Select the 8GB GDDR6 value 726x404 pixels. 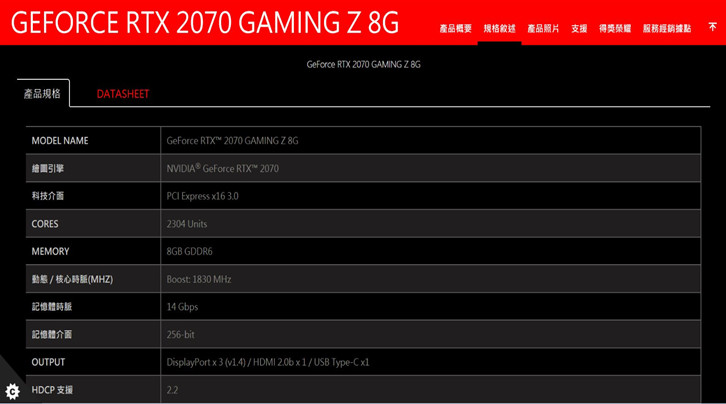click(189, 251)
